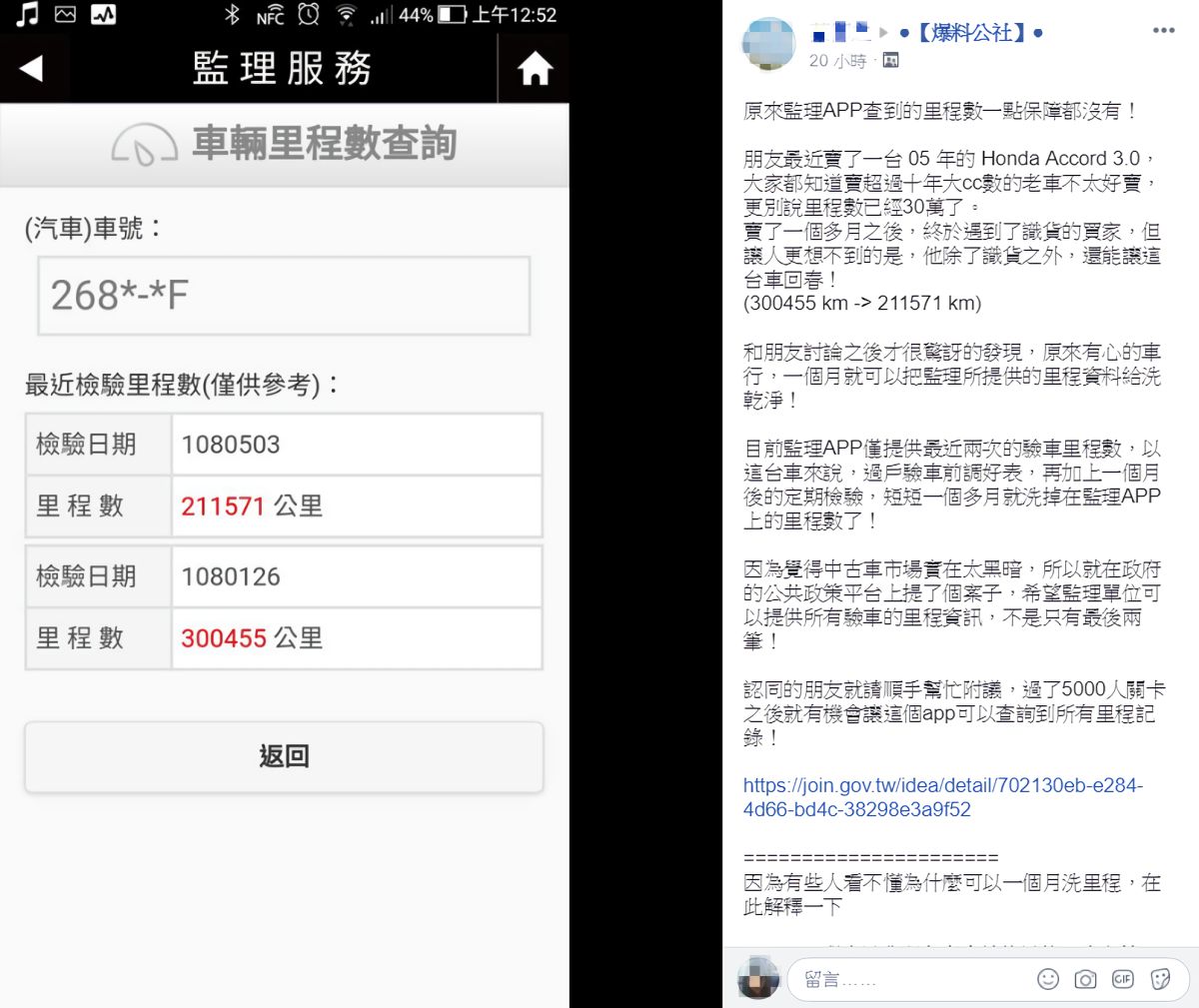
Task: Click the camera icon to attach a photo
Action: pos(1084,978)
